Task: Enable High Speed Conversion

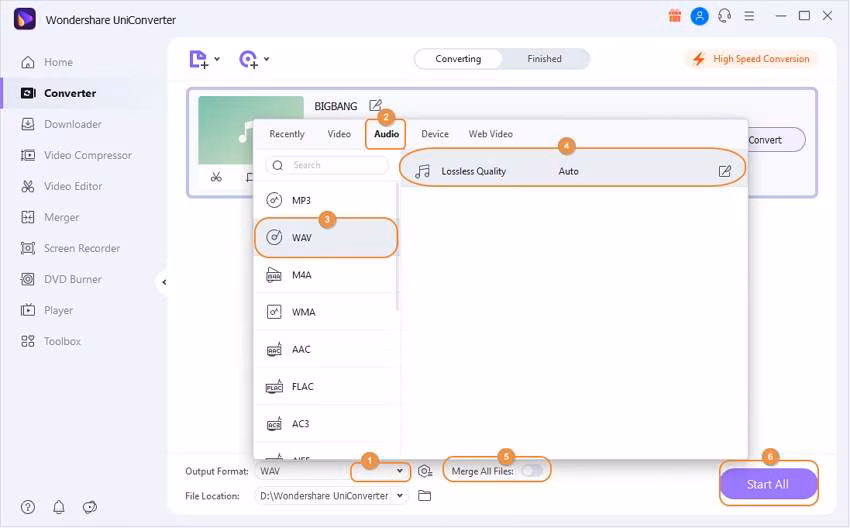Action: [751, 59]
